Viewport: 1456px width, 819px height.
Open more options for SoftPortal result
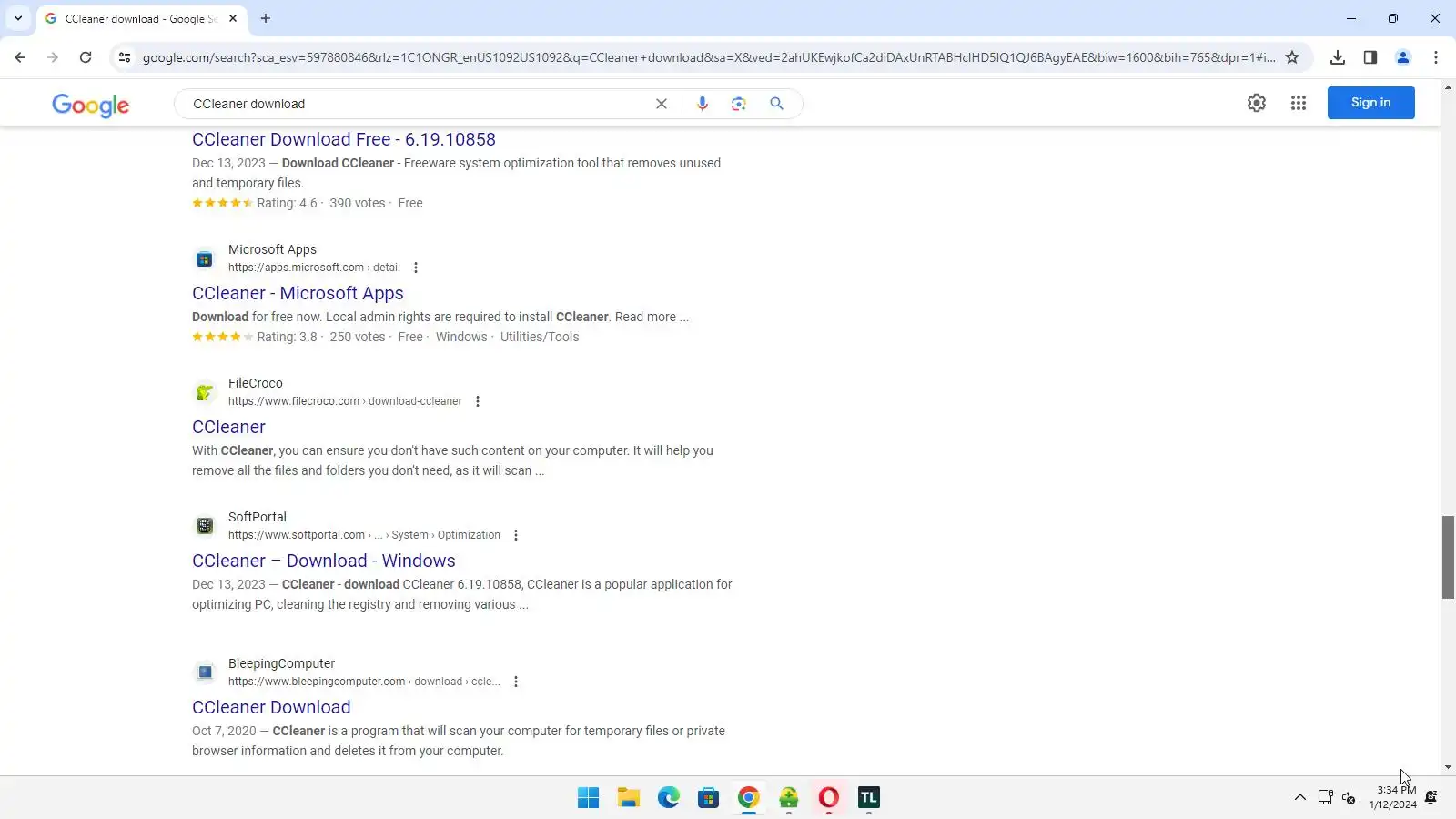click(x=516, y=535)
